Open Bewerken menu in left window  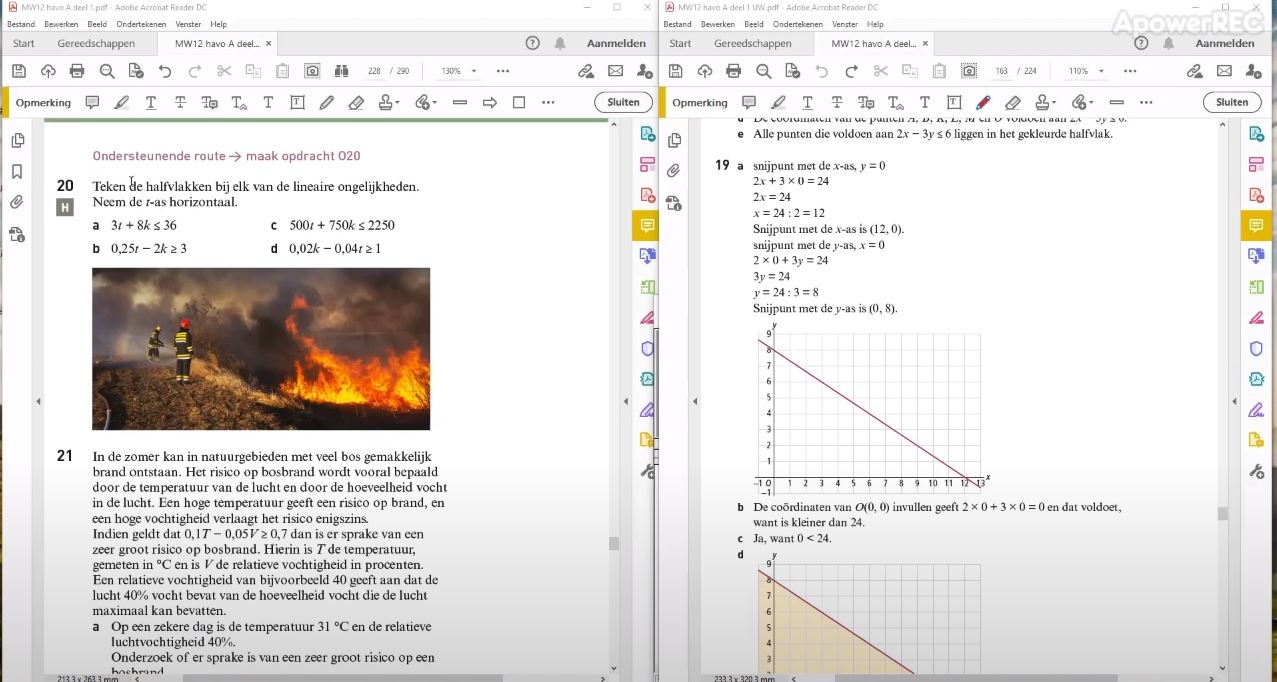coord(61,24)
